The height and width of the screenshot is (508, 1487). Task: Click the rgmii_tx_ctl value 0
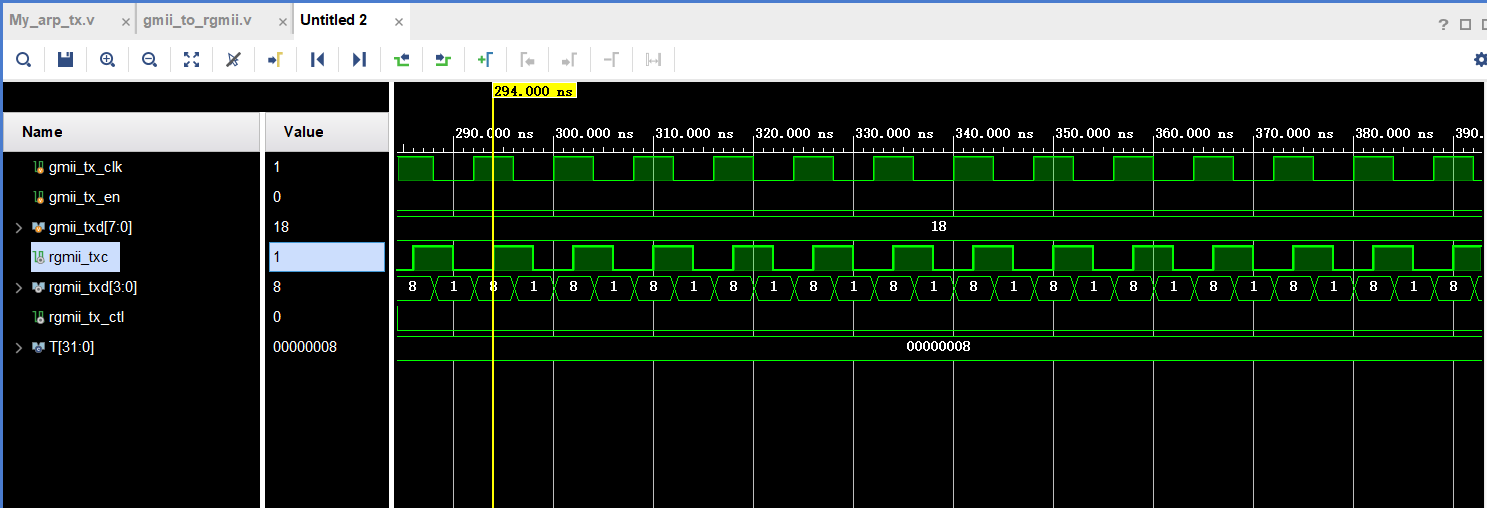click(x=277, y=317)
